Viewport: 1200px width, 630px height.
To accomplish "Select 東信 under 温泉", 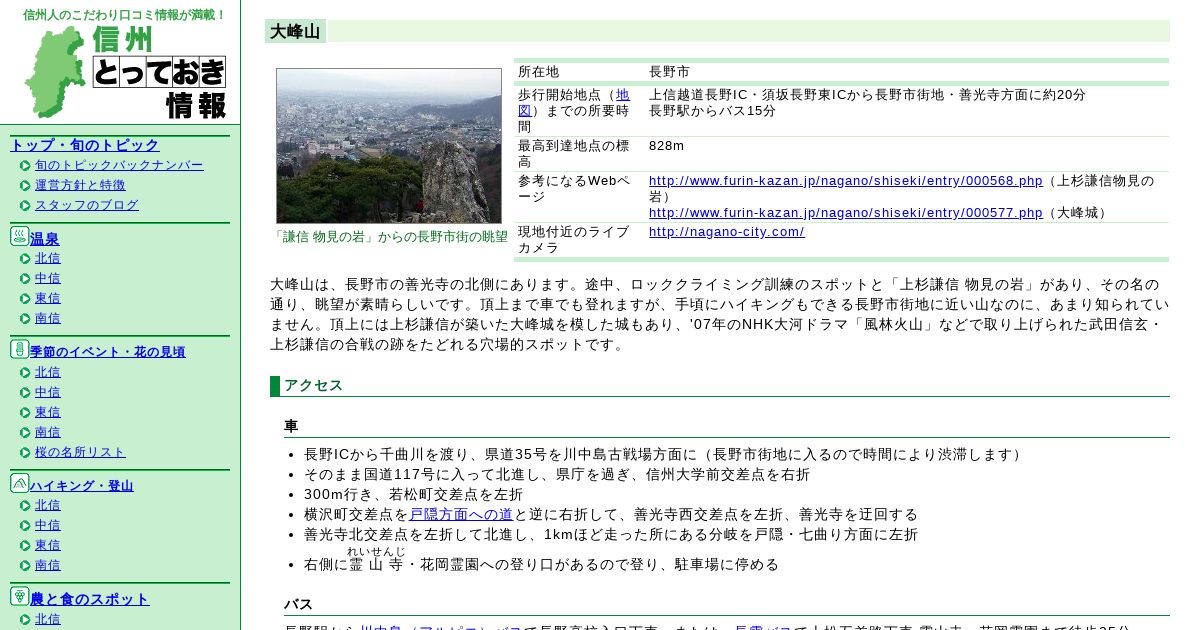I will [48, 298].
